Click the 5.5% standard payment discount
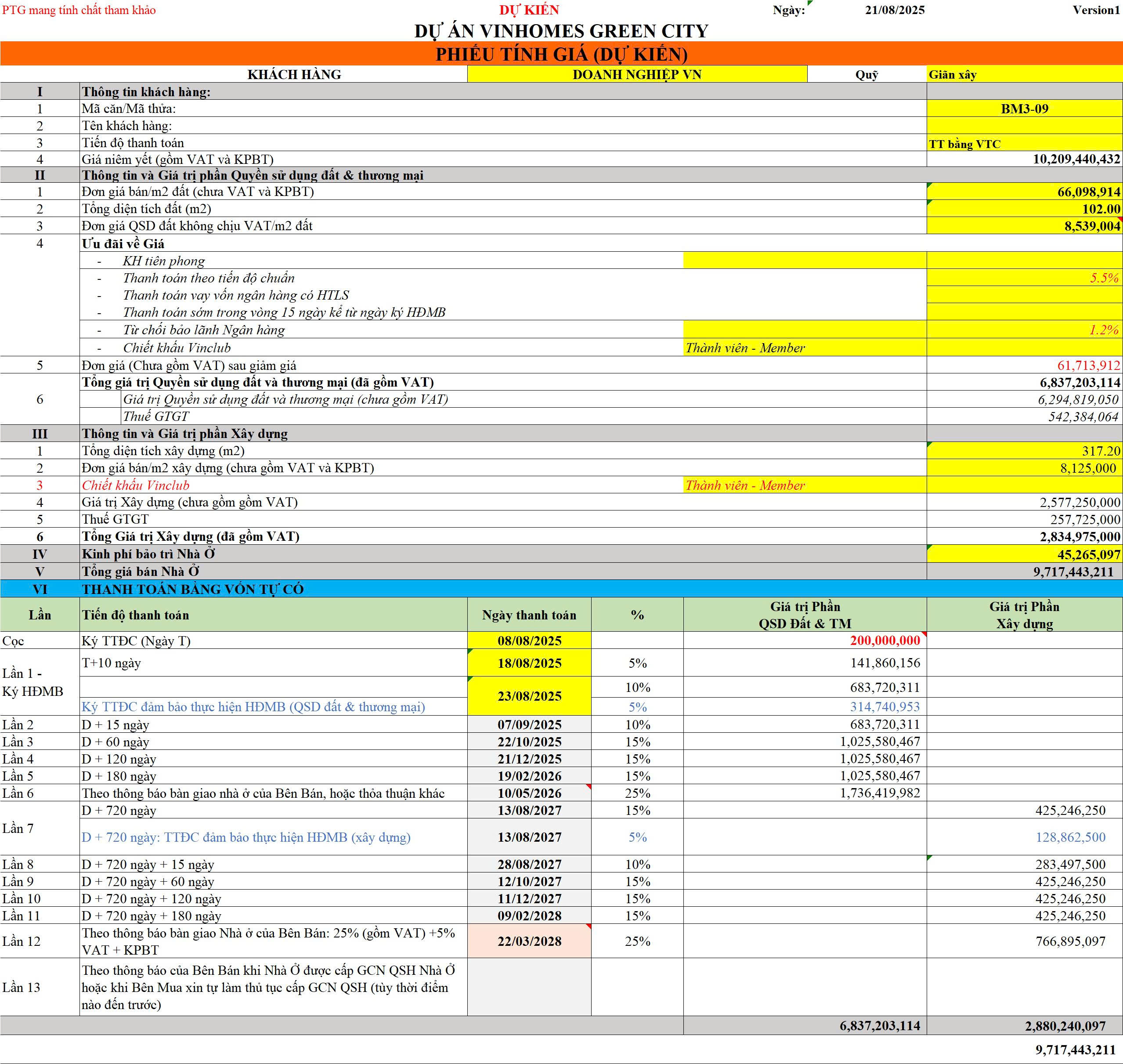The width and height of the screenshot is (1123, 1064). 1024,278
